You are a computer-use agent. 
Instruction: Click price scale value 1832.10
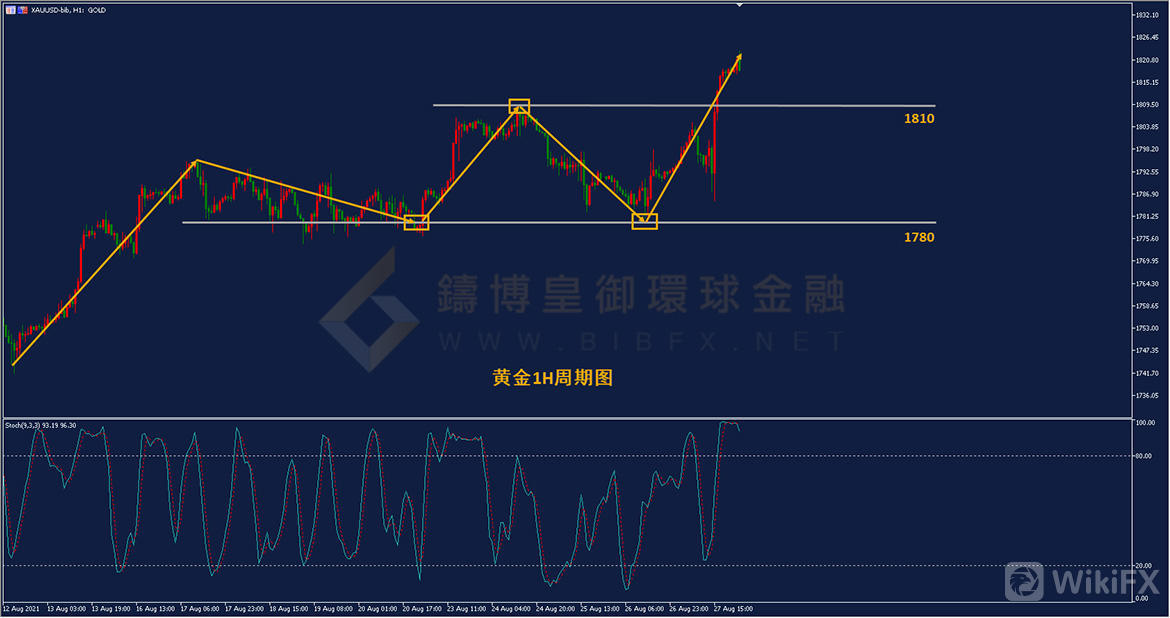[1146, 15]
